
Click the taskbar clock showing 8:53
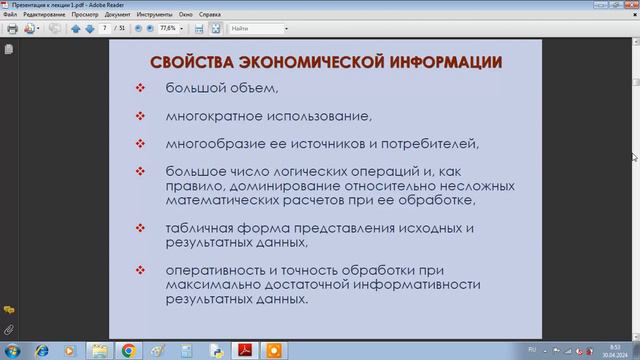[615, 351]
